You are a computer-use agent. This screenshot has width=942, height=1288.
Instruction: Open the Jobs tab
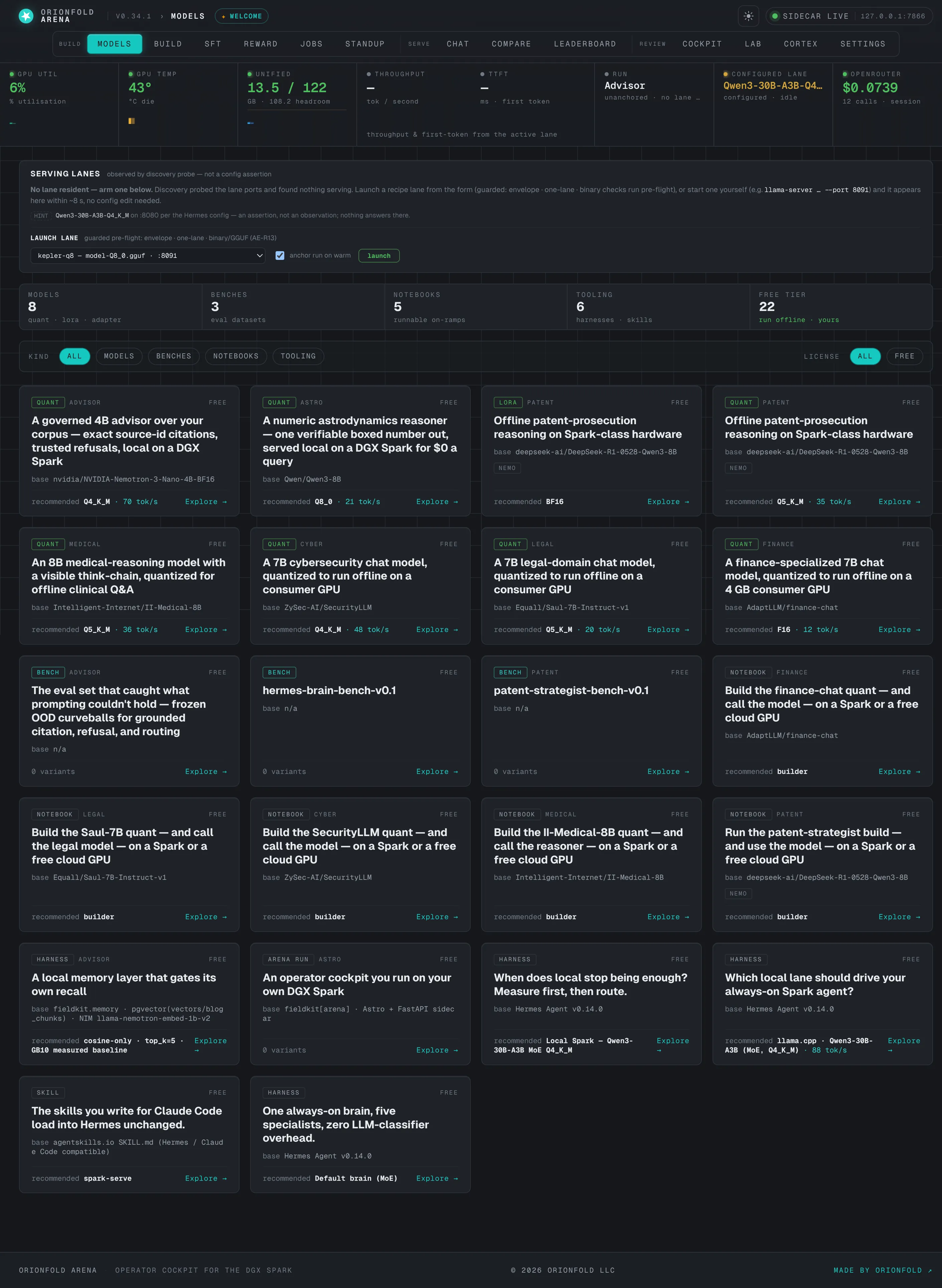click(x=311, y=44)
